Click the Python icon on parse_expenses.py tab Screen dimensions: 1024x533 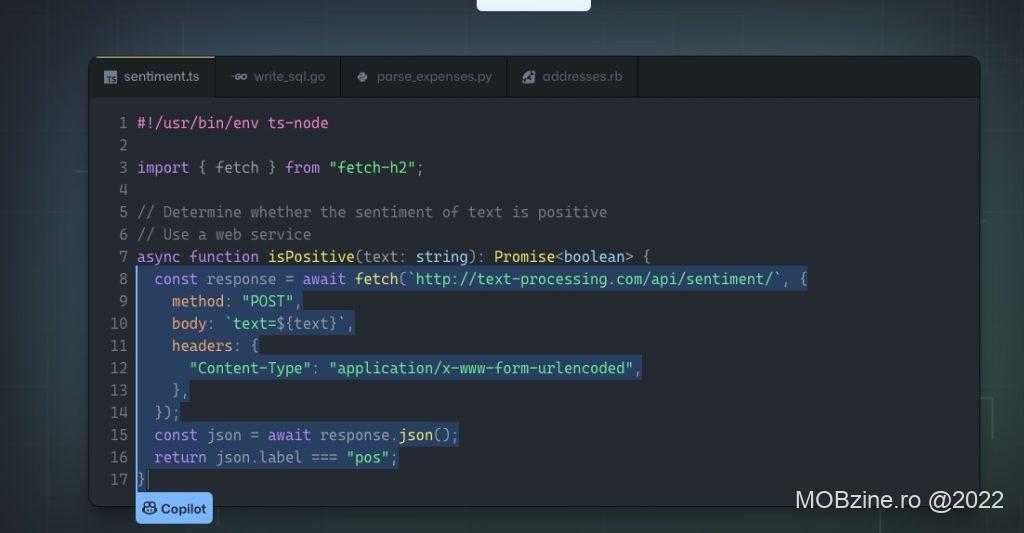(x=363, y=77)
